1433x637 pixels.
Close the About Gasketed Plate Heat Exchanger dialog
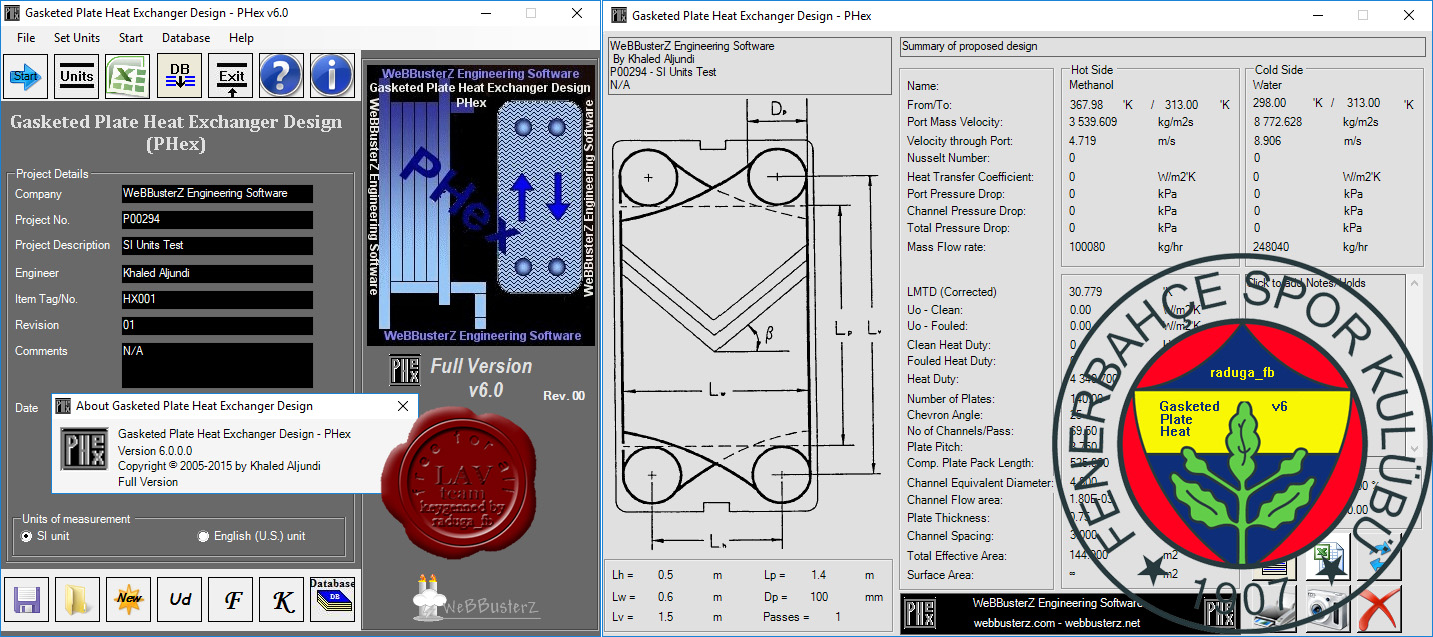pos(403,406)
